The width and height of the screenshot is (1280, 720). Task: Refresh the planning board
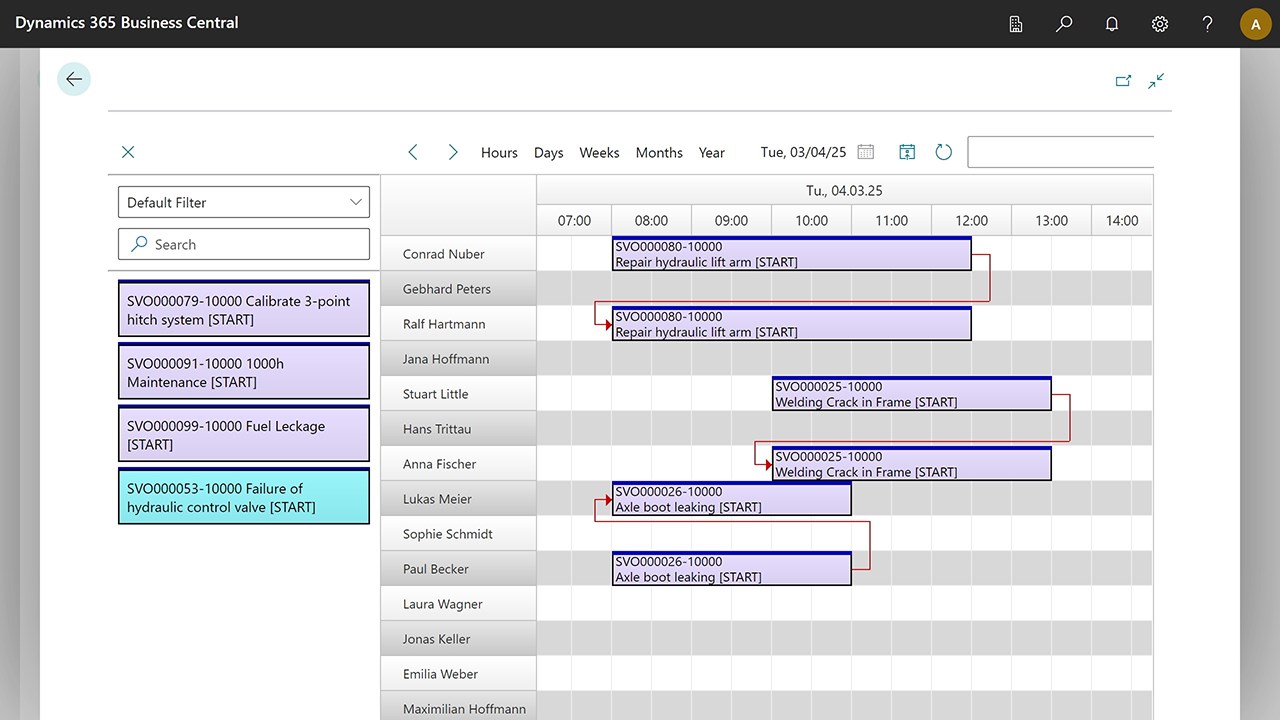[943, 152]
